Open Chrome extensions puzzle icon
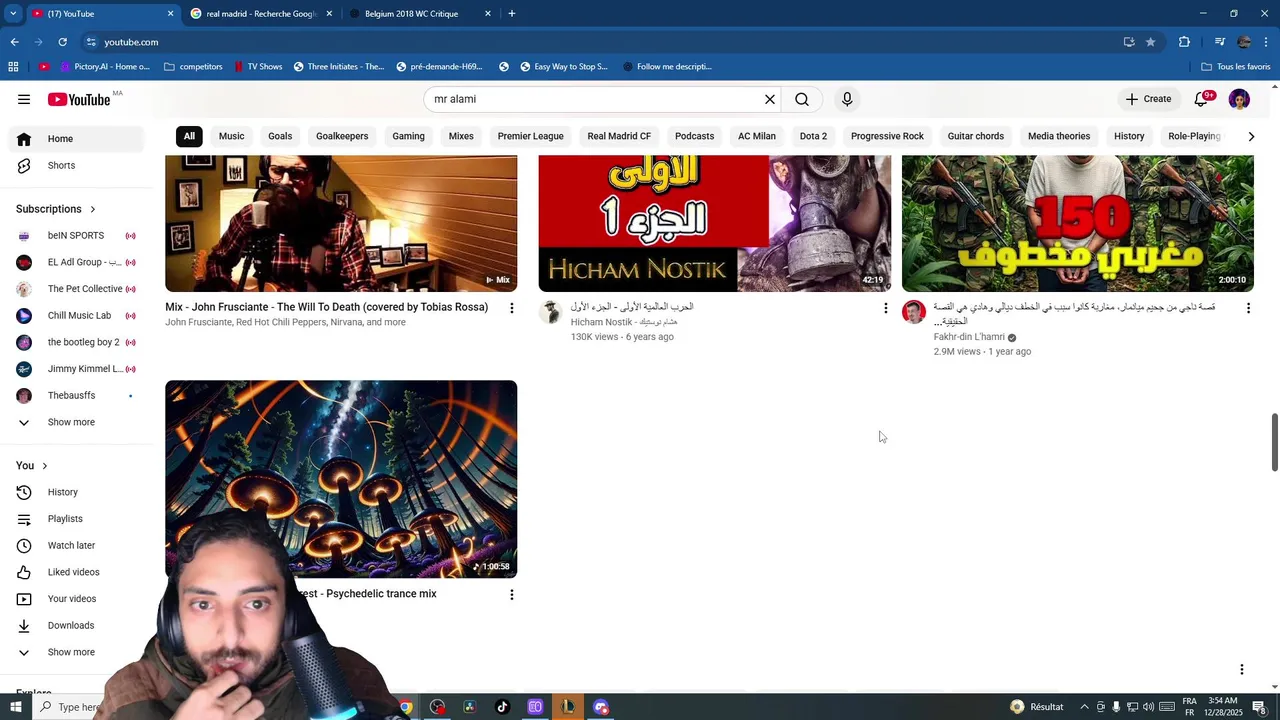The width and height of the screenshot is (1280, 720). pos(1184,42)
